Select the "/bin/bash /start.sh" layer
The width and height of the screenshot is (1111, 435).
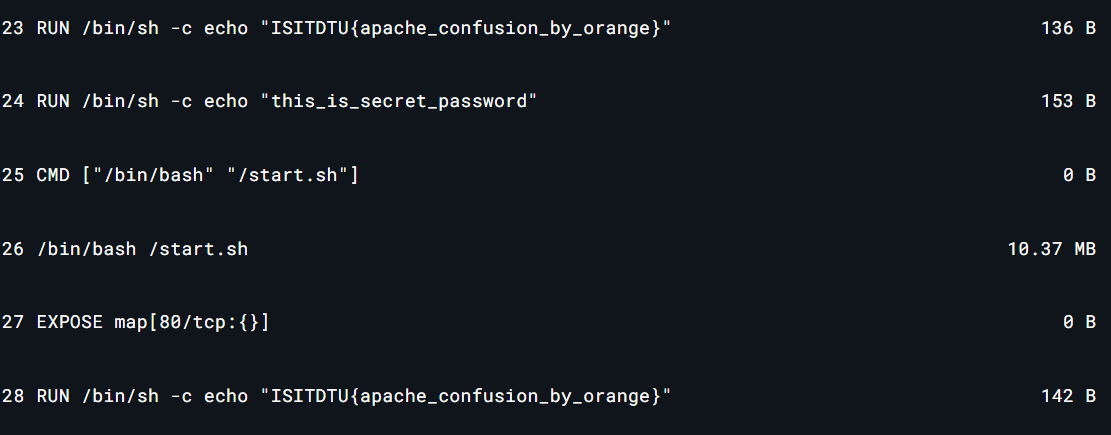142,248
